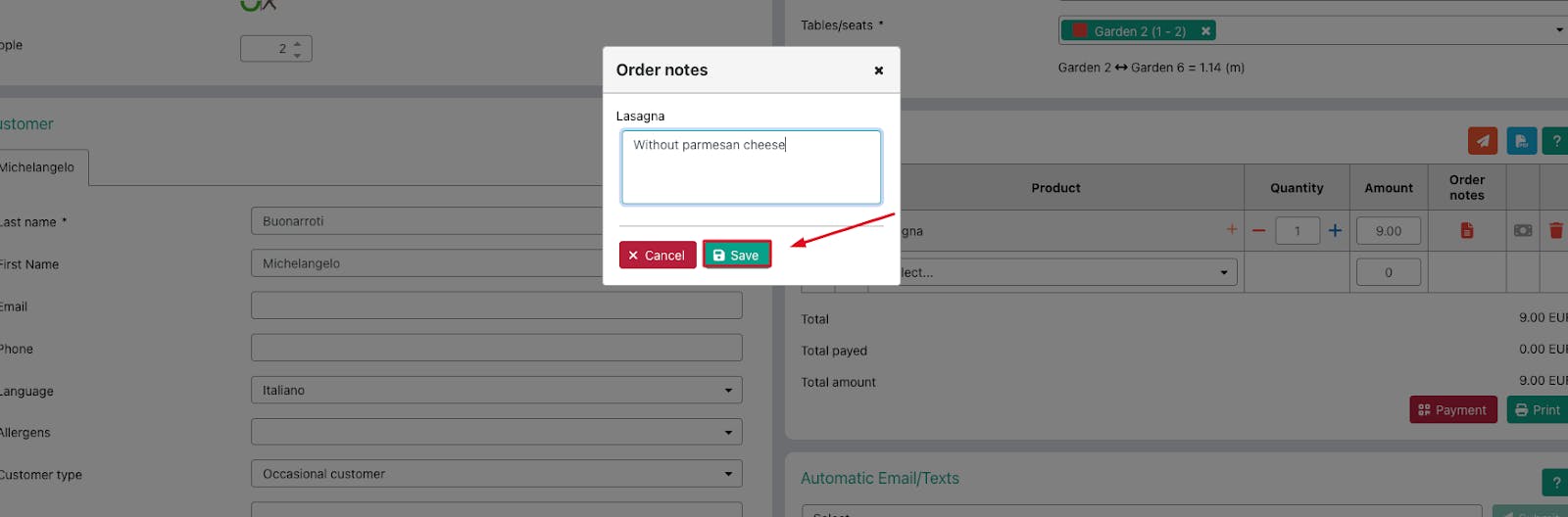Increase Lasagna quantity with blue plus icon
The width and height of the screenshot is (1568, 517).
point(1335,231)
